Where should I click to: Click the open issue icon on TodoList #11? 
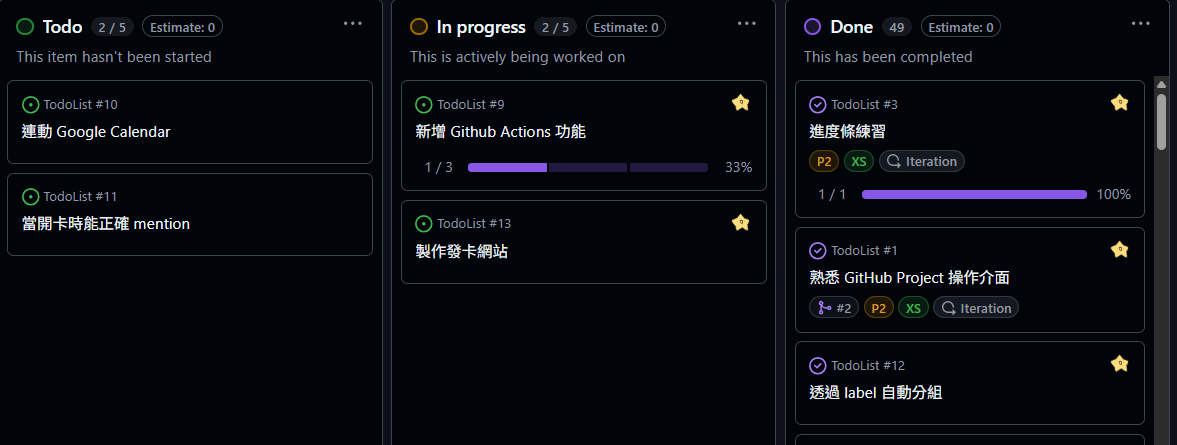(x=30, y=196)
